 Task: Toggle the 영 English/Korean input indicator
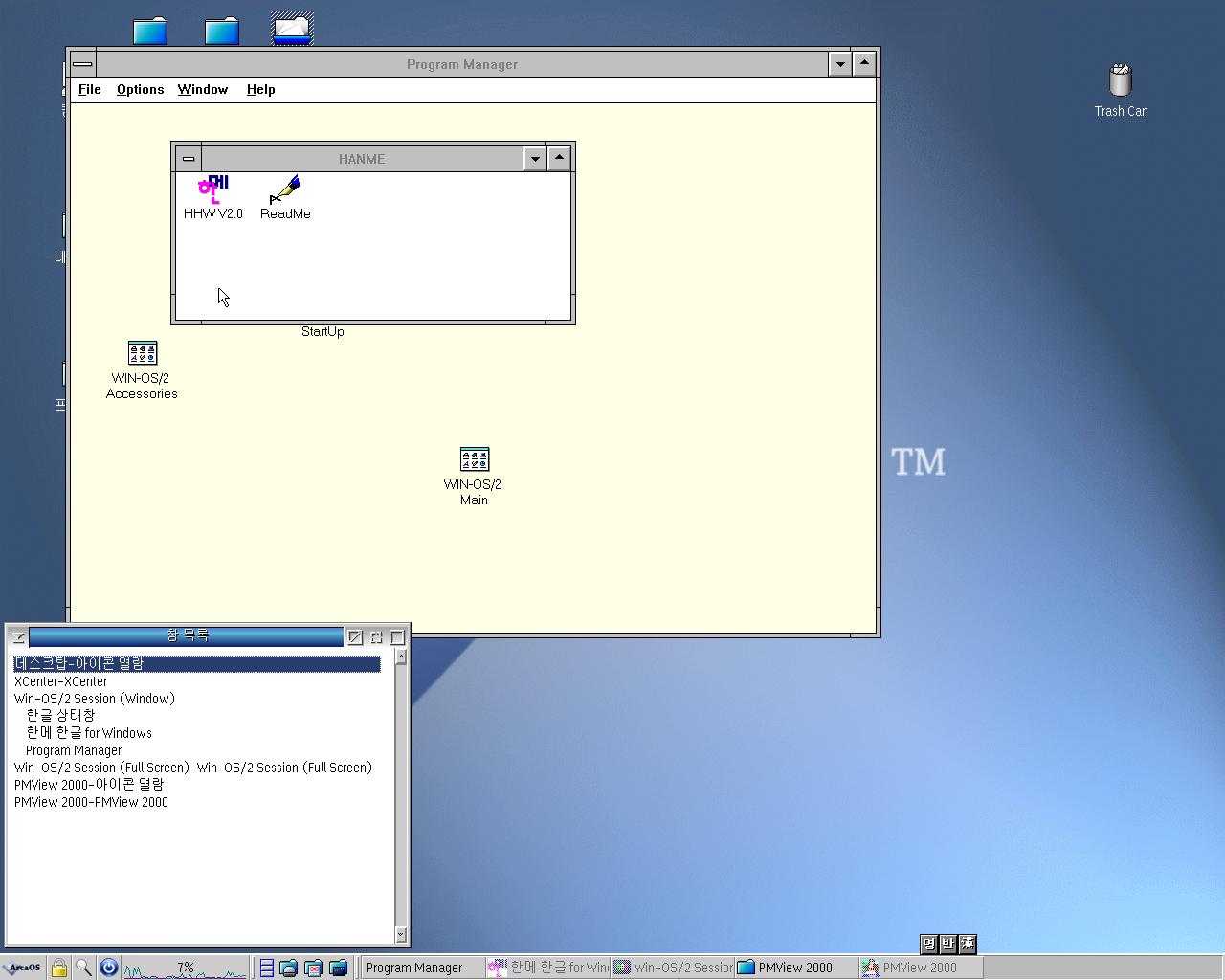928,944
